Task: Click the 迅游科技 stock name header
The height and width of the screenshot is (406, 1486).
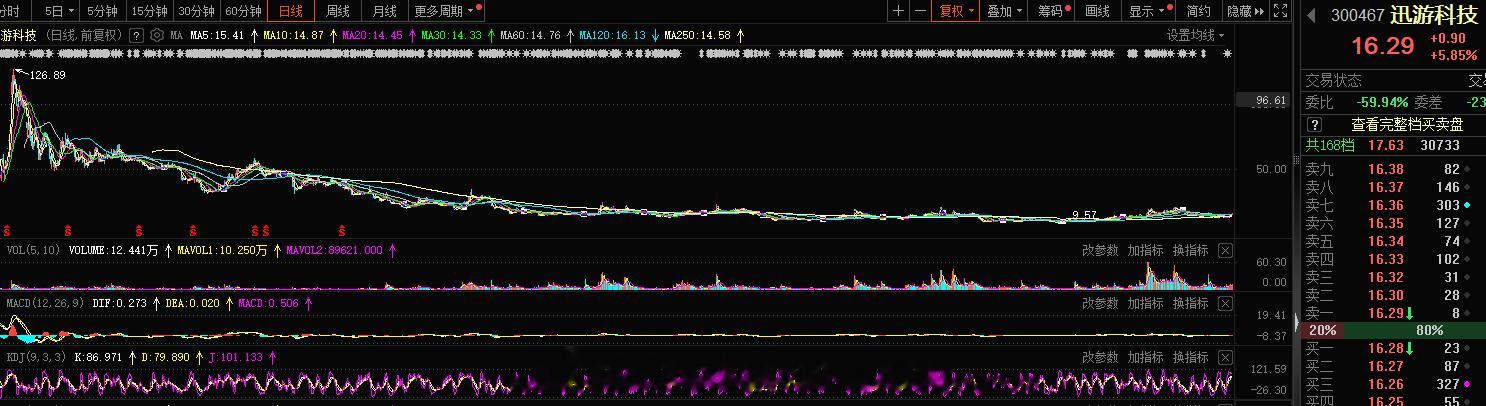Action: (1434, 15)
